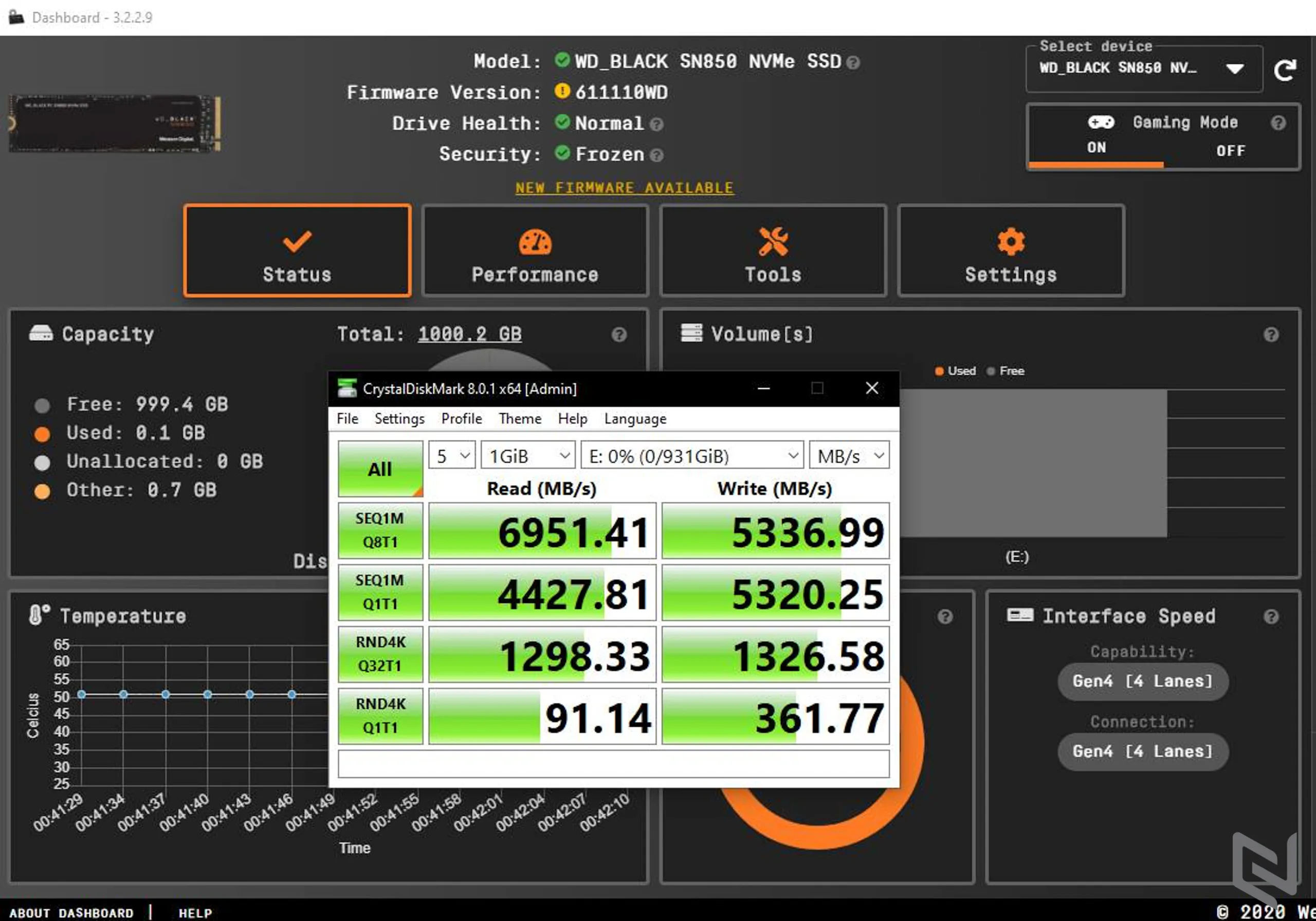Open the Drive Health help icon
Viewport: 1316px width, 921px height.
(x=657, y=124)
